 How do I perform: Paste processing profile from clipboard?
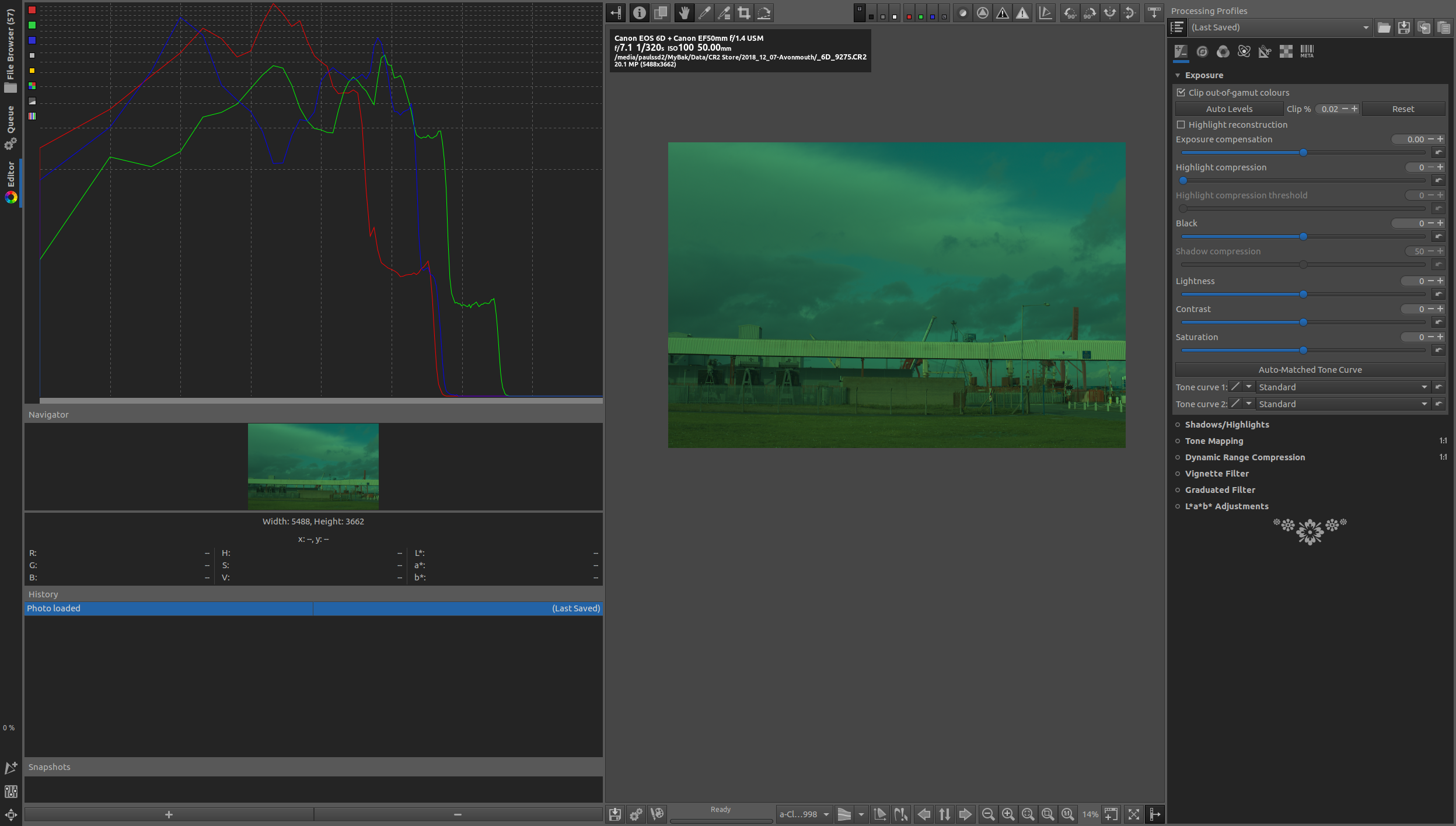1444,27
